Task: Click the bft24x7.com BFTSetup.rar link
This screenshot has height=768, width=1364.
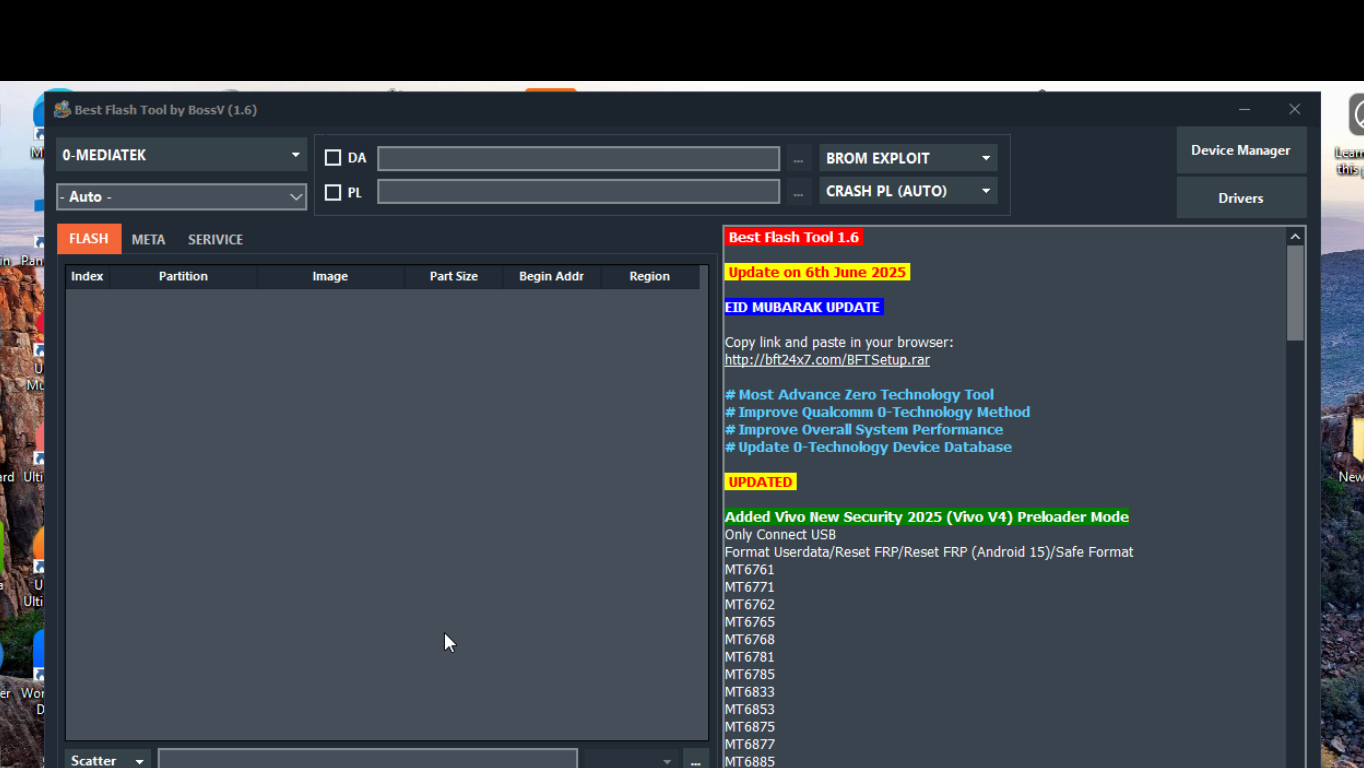Action: pos(827,360)
